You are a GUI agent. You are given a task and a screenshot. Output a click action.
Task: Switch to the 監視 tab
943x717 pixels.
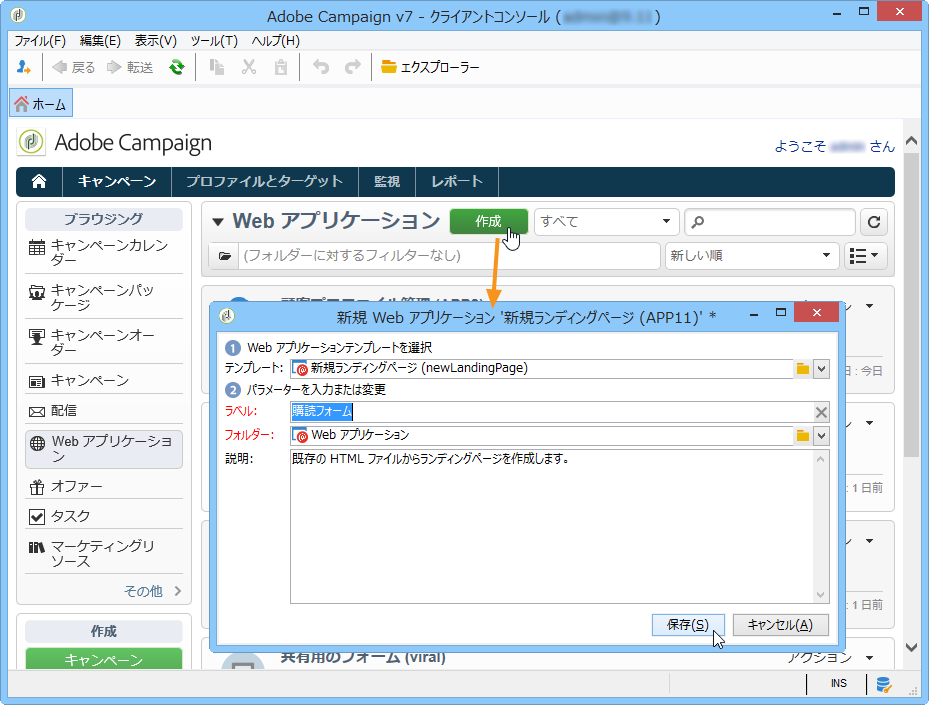387,182
